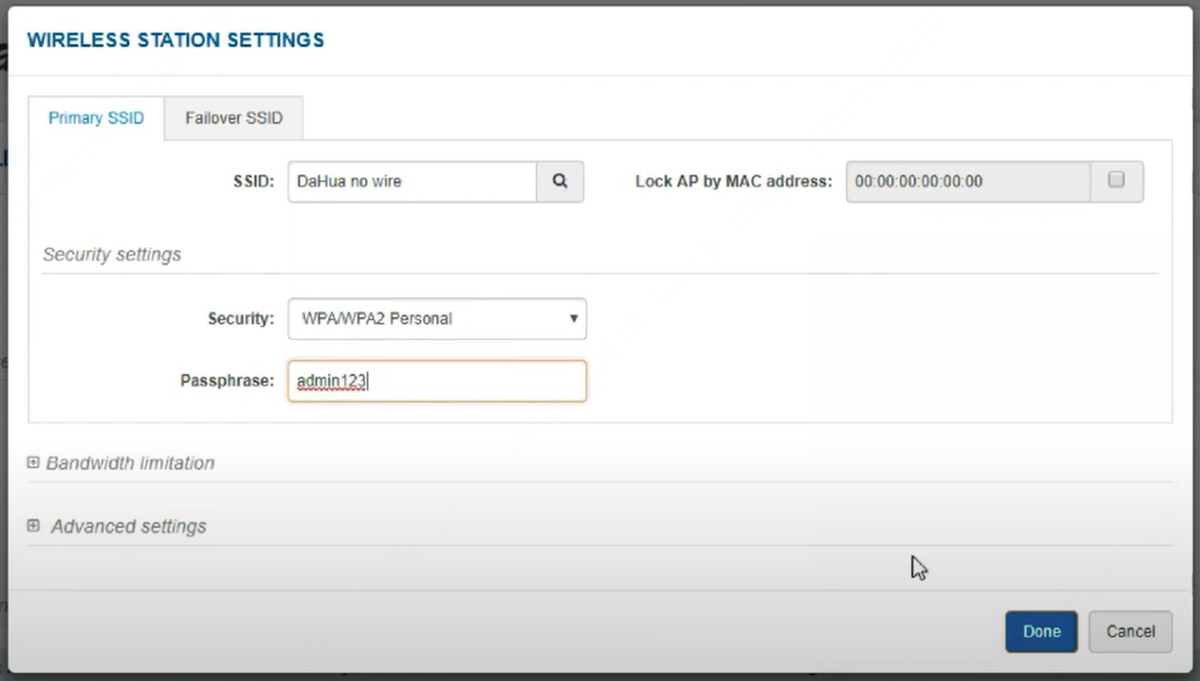Click the "SSID:" field label
This screenshot has height=681, width=1200.
254,182
